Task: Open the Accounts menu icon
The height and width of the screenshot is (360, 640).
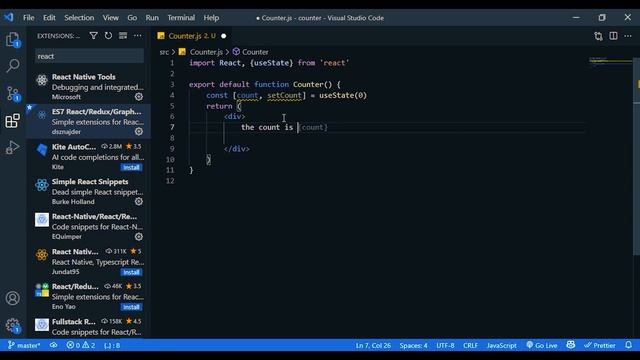Action: coord(13,298)
